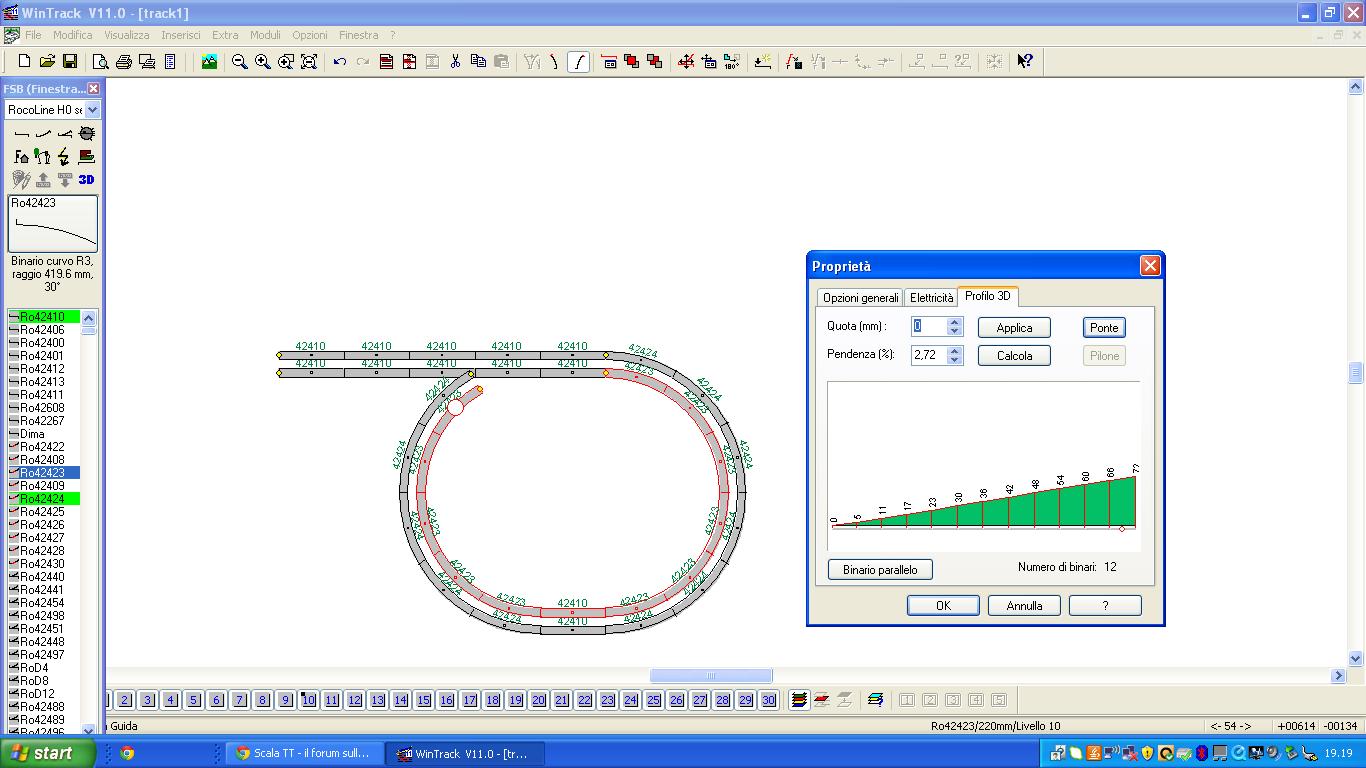Click the Binario parallelo button
This screenshot has height=768, width=1366.
pyautogui.click(x=880, y=570)
